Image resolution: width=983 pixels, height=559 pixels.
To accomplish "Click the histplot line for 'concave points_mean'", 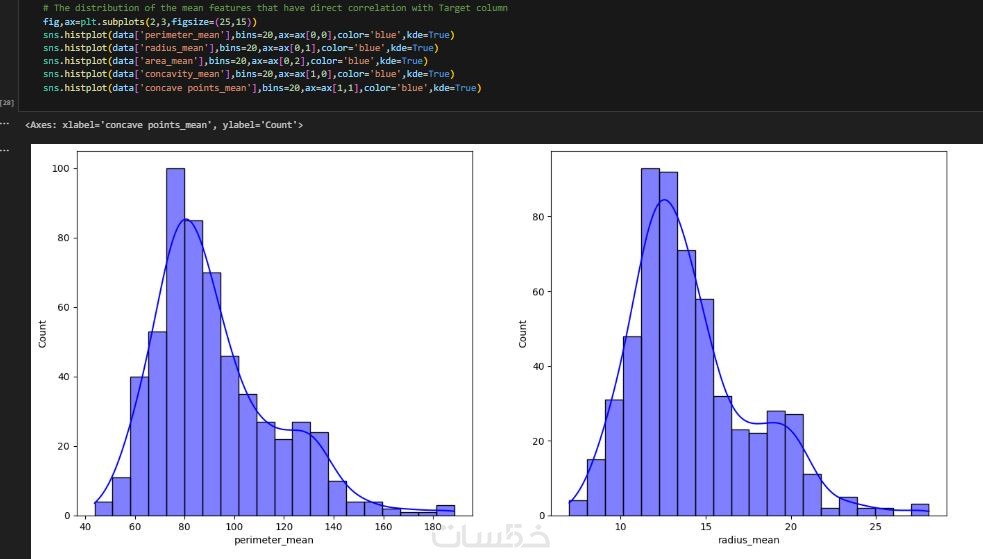I will (x=262, y=88).
